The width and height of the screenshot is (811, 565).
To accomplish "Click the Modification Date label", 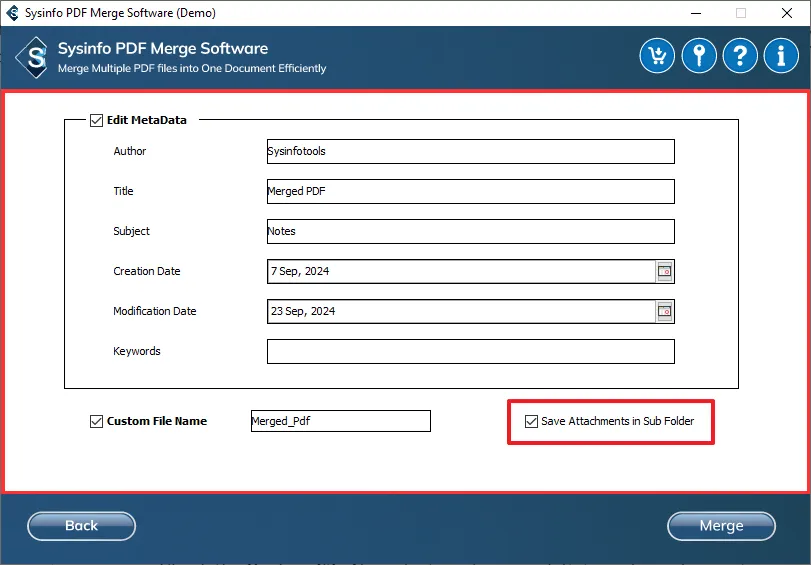I will [155, 311].
